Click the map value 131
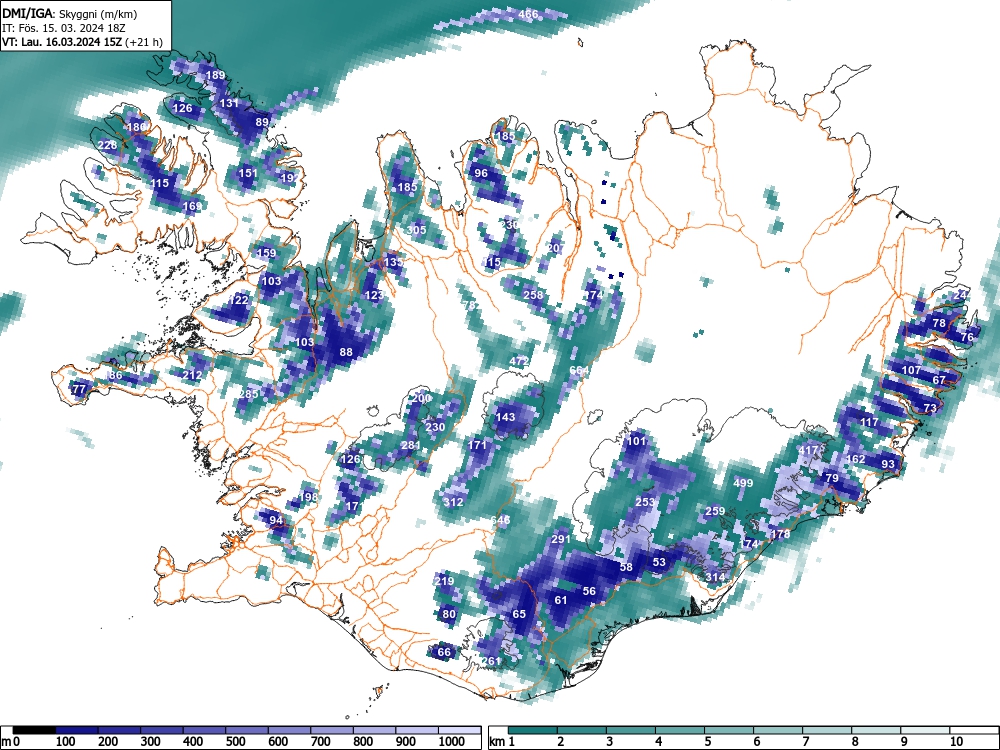Screen dimensions: 1000x750 [x=229, y=103]
